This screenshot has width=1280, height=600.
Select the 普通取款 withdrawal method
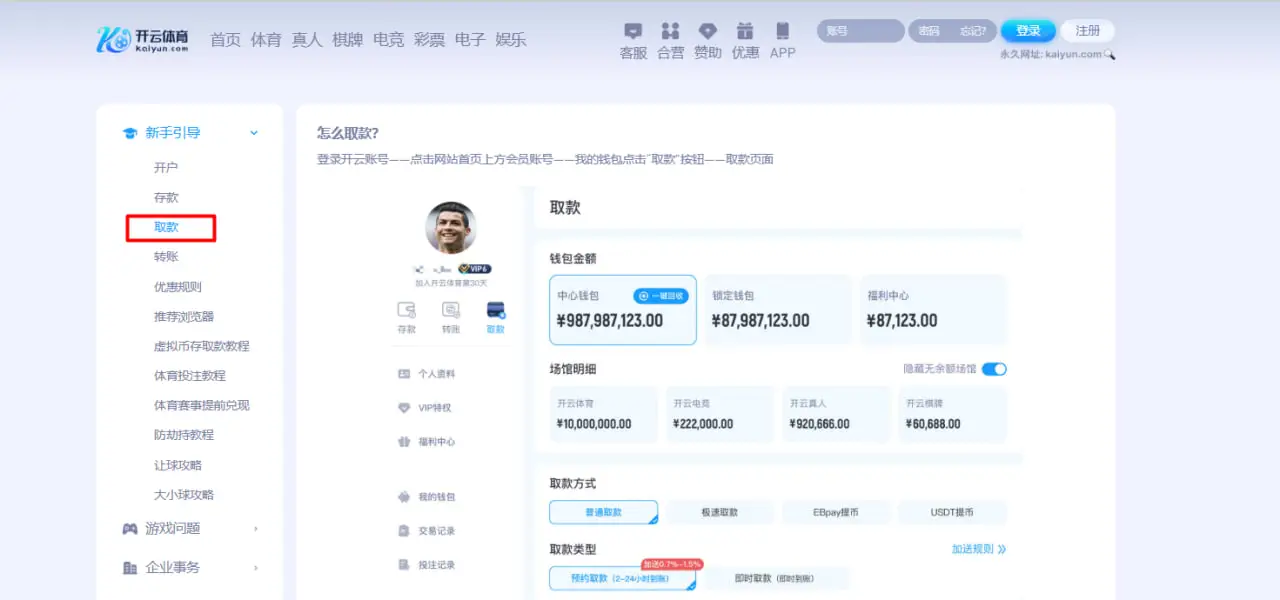pos(604,511)
